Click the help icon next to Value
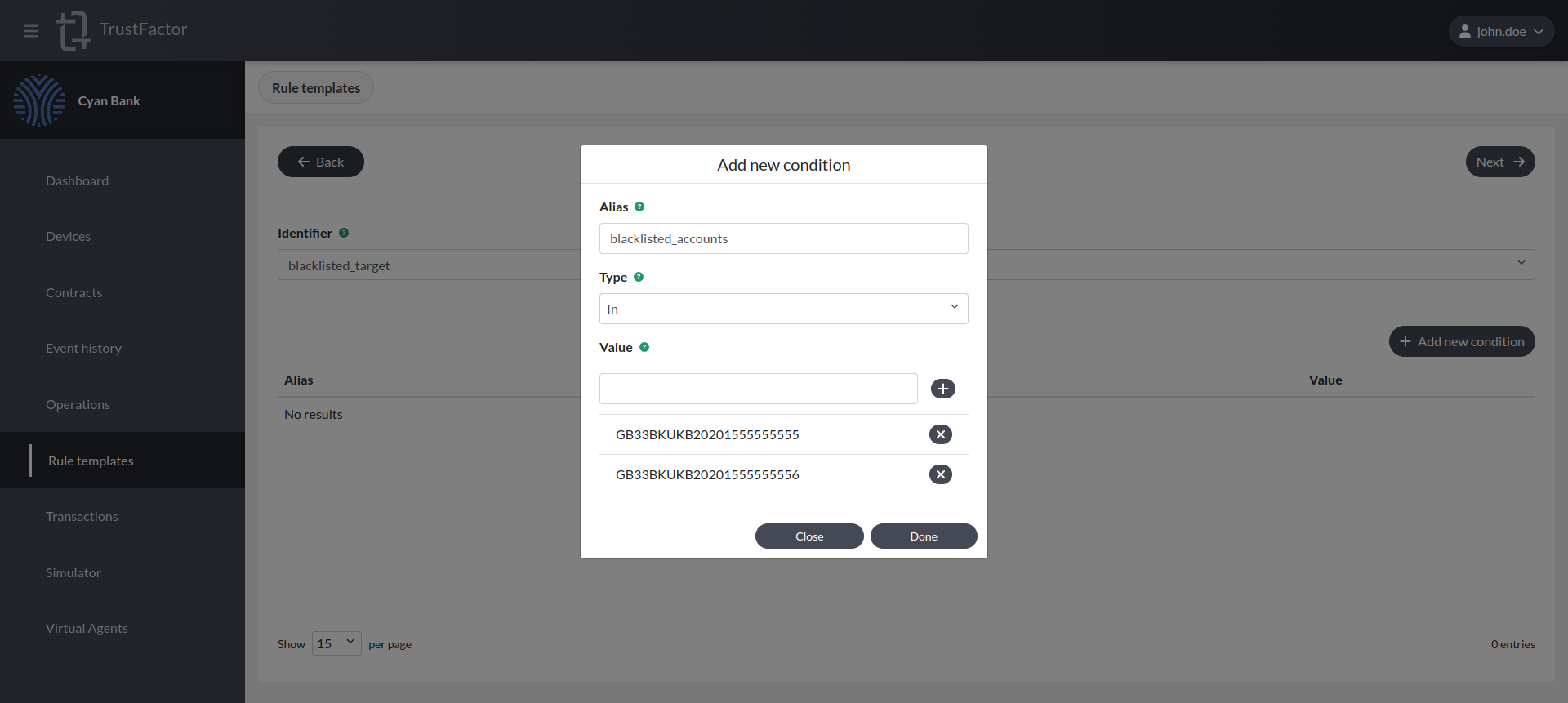Viewport: 1568px width, 703px height. pos(644,347)
